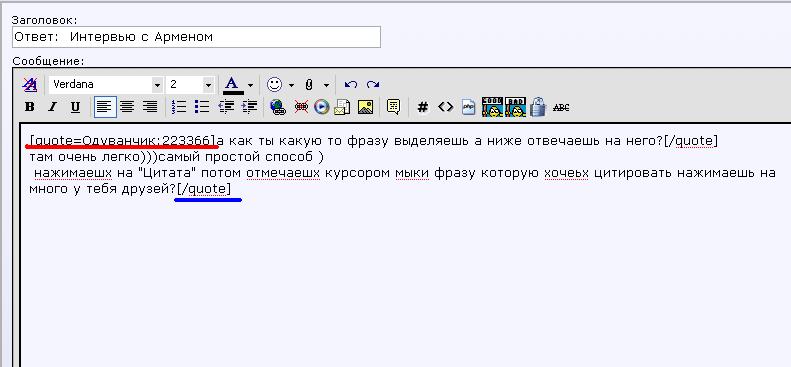Viewport: 791px width, 367px height.
Task: Click the Decrease Indent icon
Action: click(x=226, y=107)
